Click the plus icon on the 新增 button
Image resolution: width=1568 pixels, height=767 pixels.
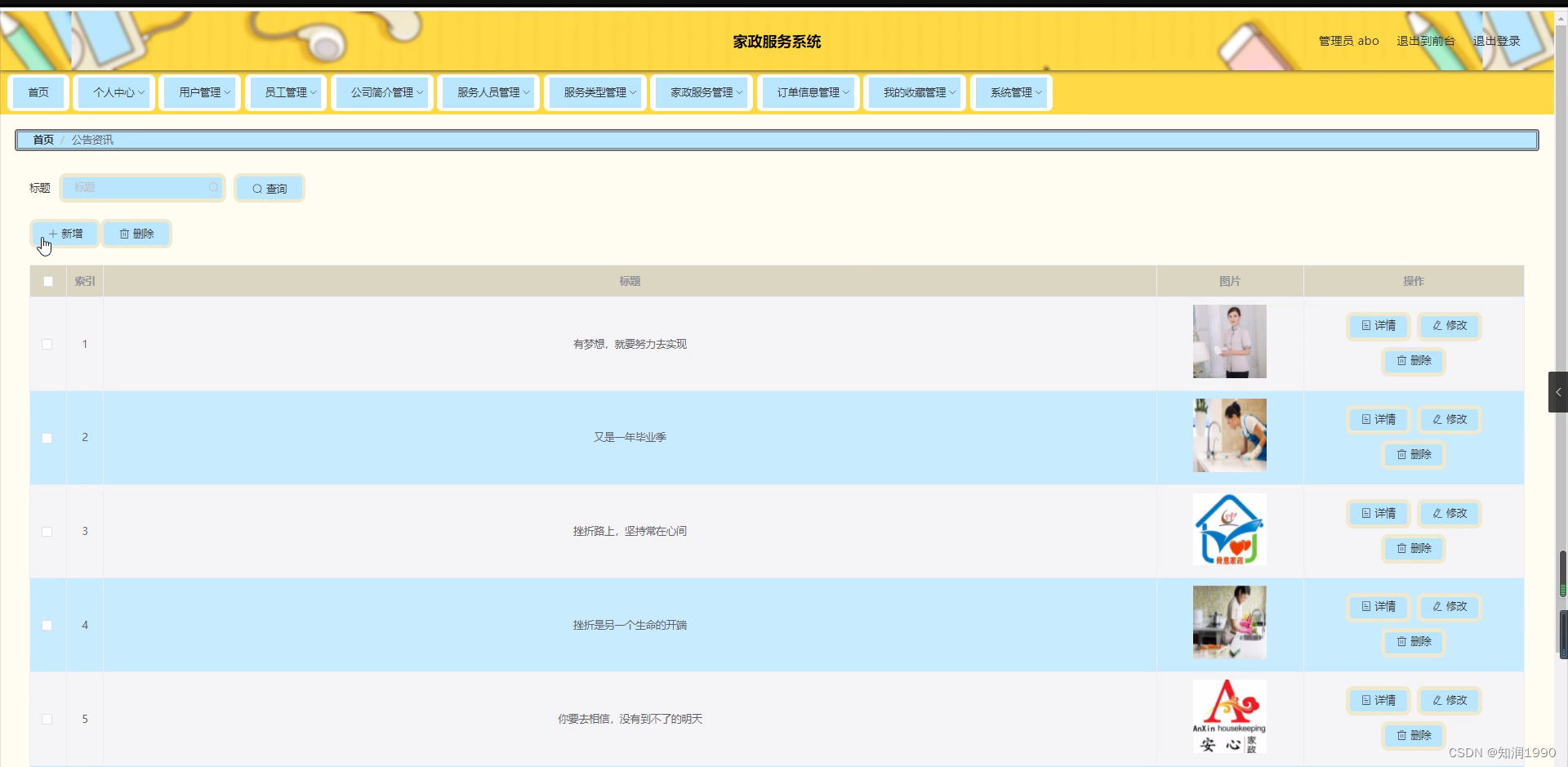[55, 233]
